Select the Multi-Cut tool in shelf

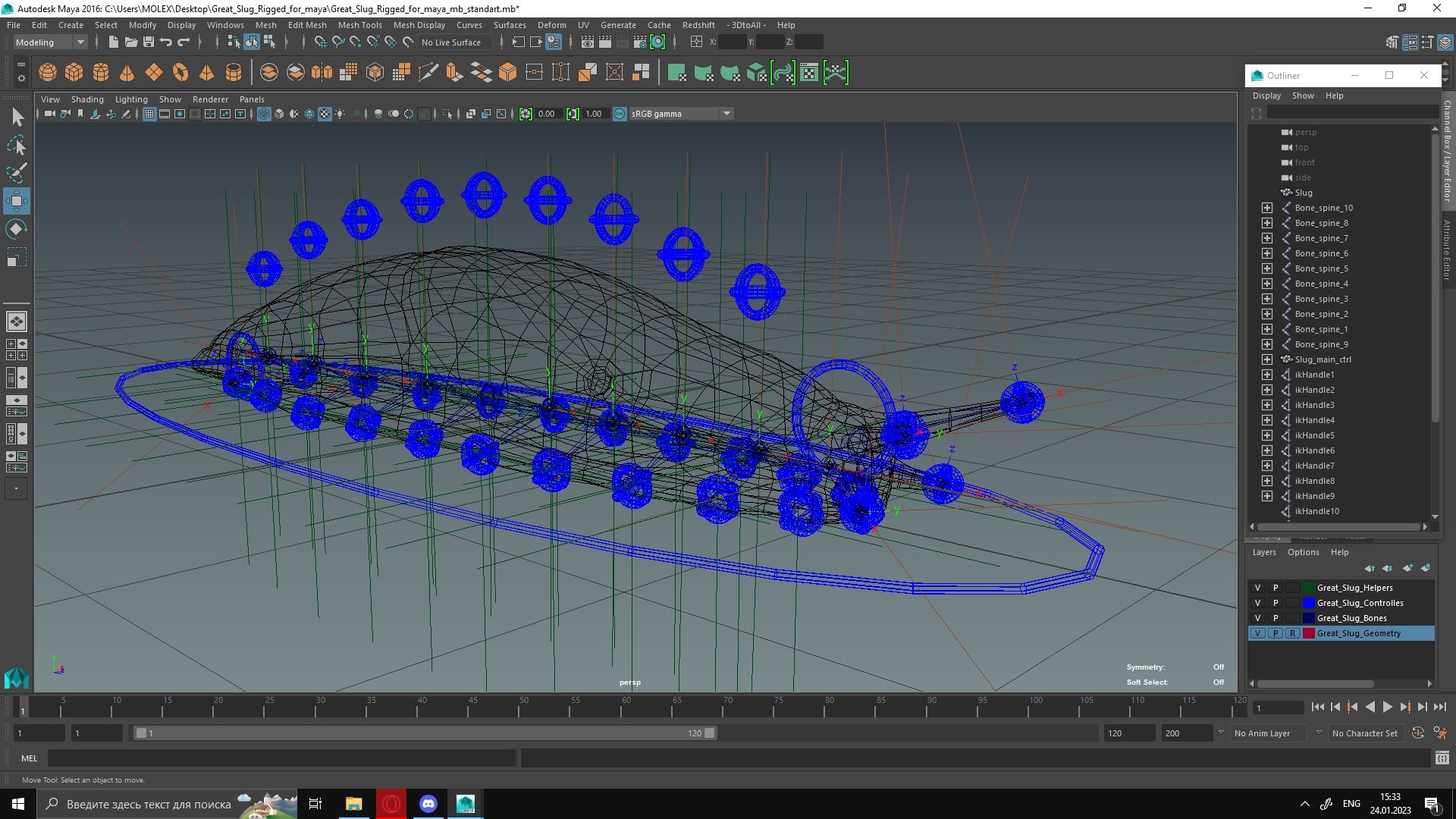point(428,72)
